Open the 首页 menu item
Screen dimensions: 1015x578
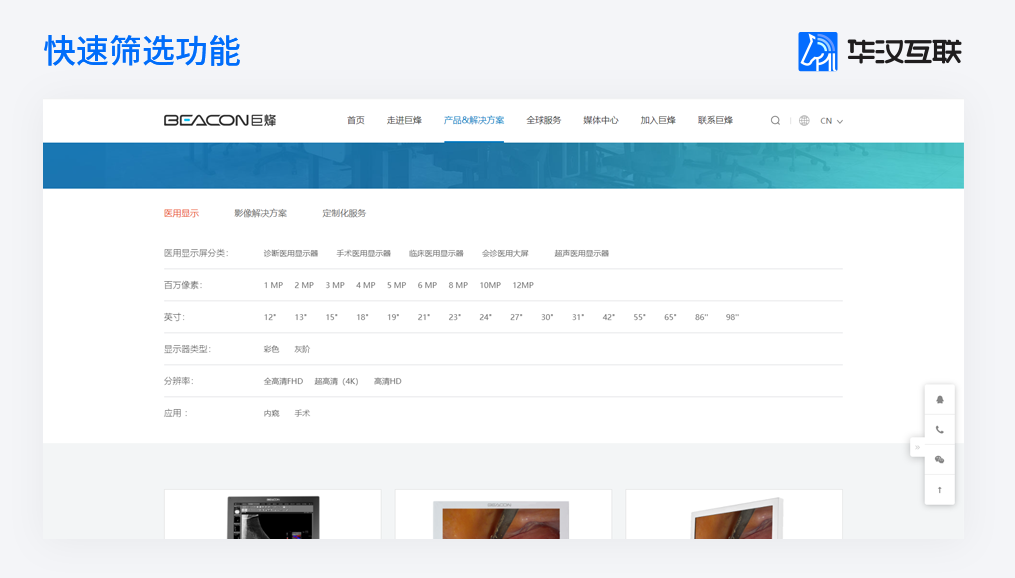click(x=355, y=120)
